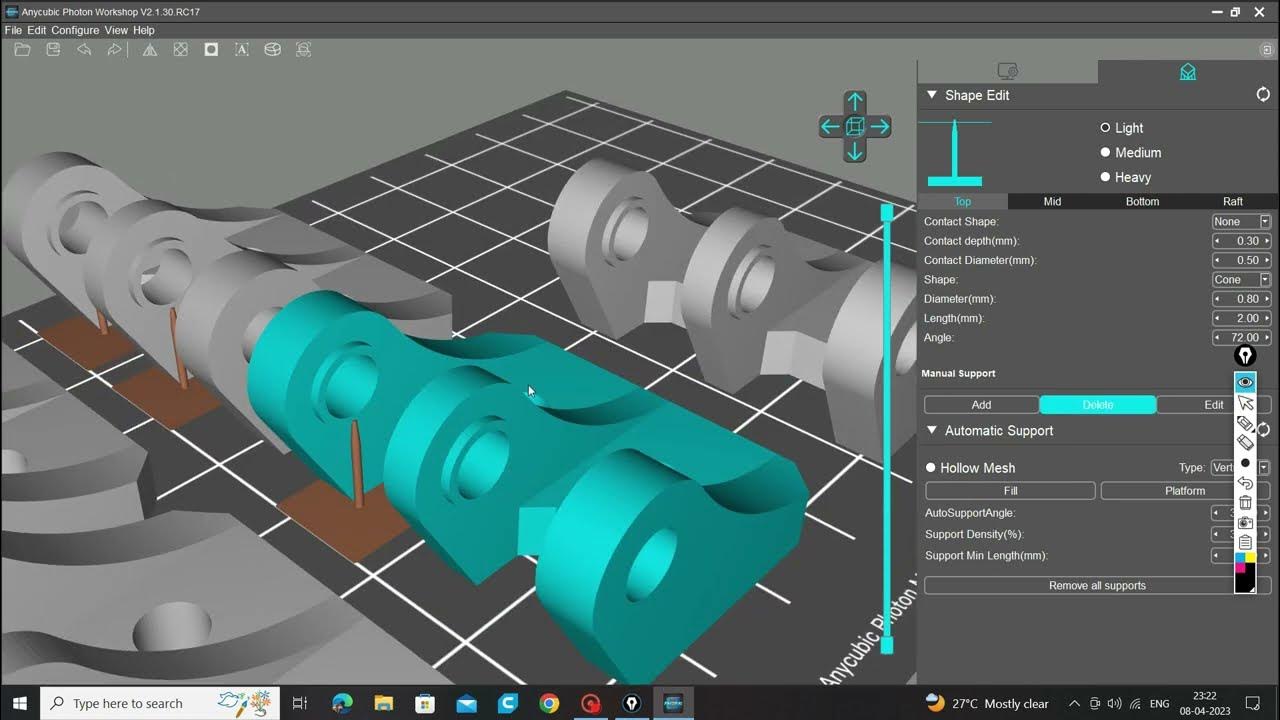Reset Shape Edit with the refresh icon
The image size is (1280, 720).
1263,94
